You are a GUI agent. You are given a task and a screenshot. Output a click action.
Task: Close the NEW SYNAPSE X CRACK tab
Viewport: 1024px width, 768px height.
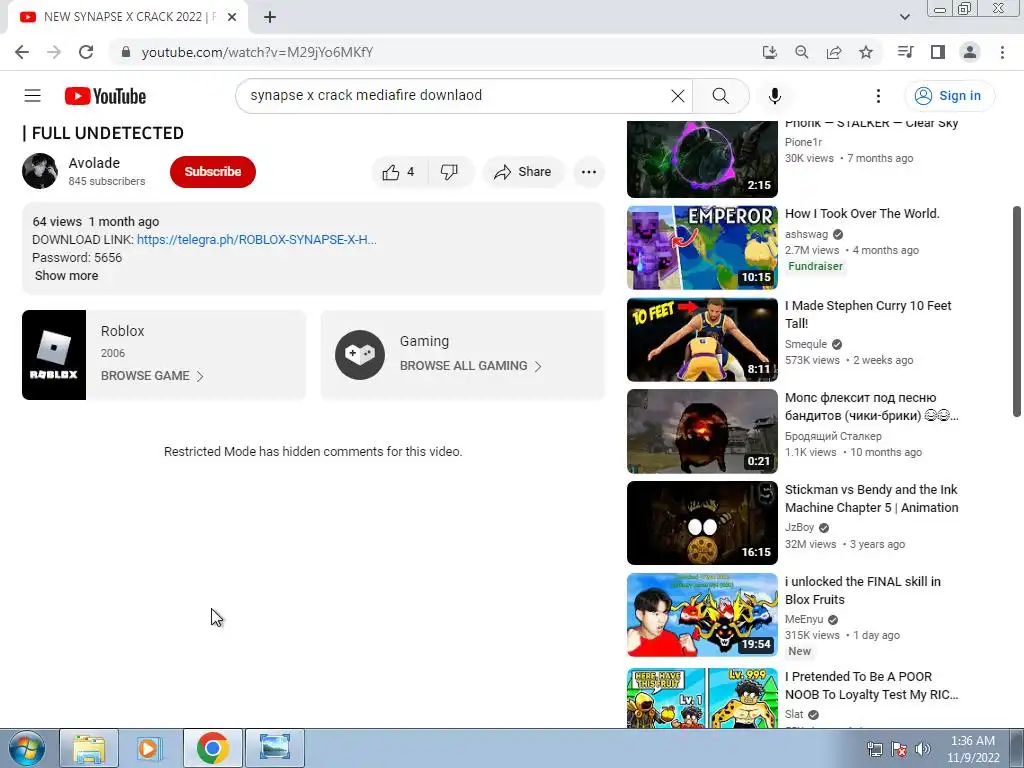[x=232, y=17]
